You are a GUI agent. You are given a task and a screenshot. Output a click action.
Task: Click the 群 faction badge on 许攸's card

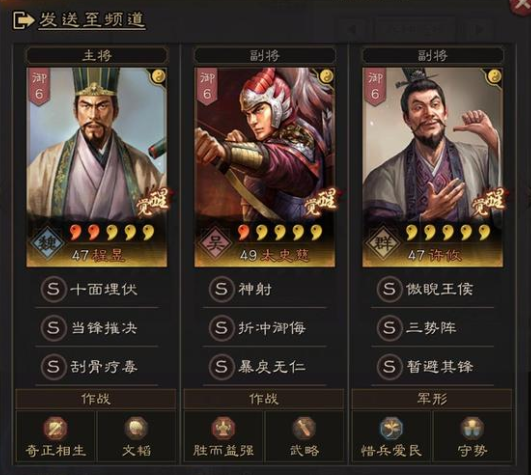(x=383, y=242)
